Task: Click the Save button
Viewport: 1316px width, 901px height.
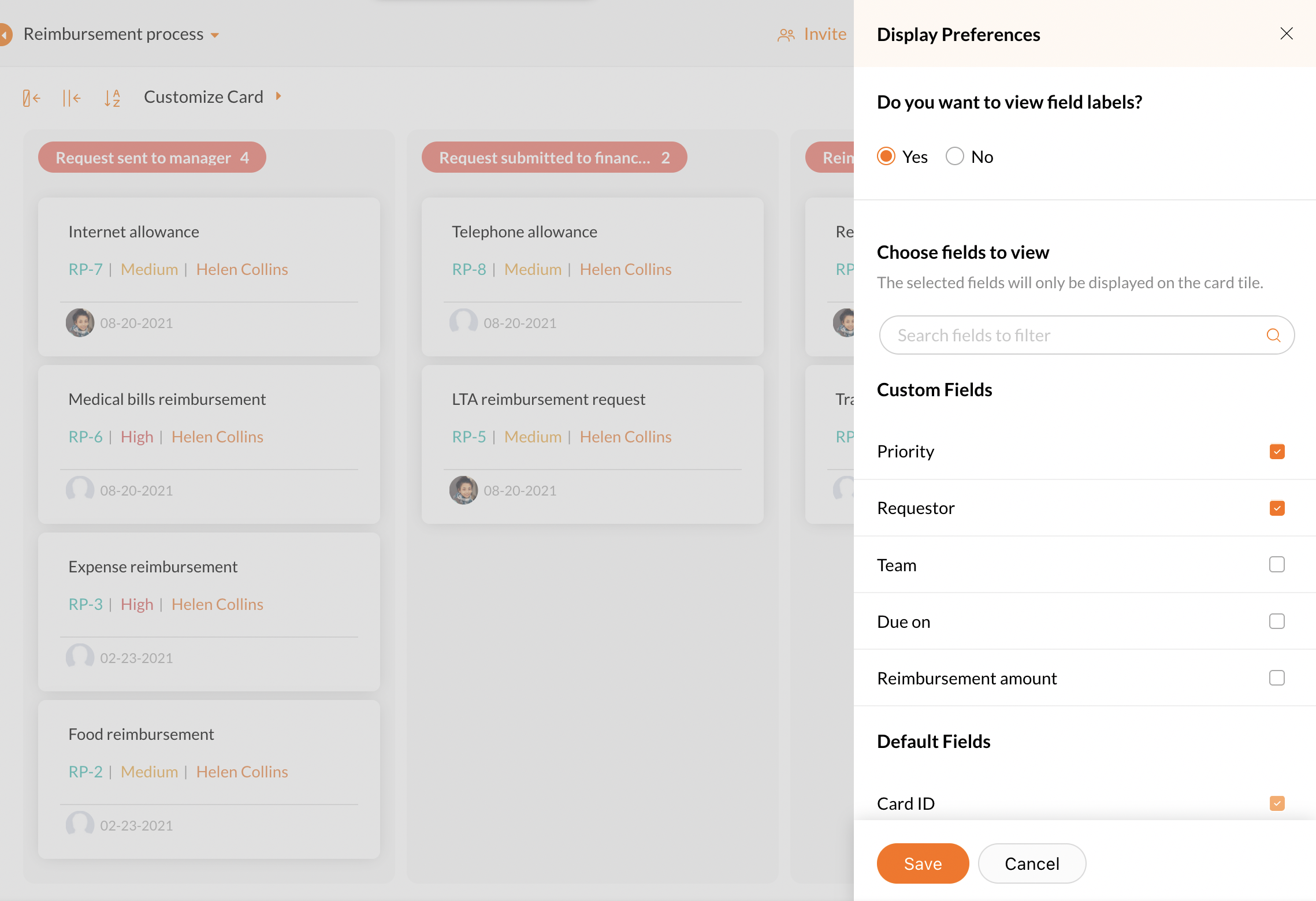Action: (x=923, y=863)
